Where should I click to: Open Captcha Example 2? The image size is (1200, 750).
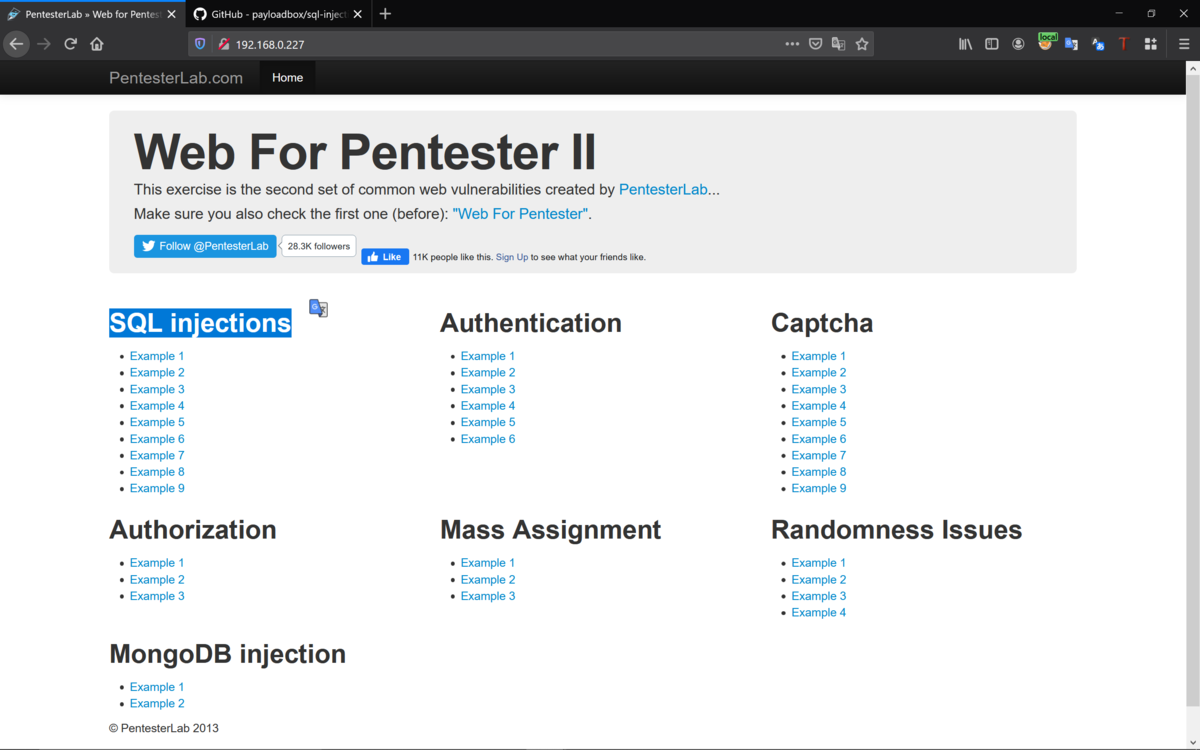[819, 373]
